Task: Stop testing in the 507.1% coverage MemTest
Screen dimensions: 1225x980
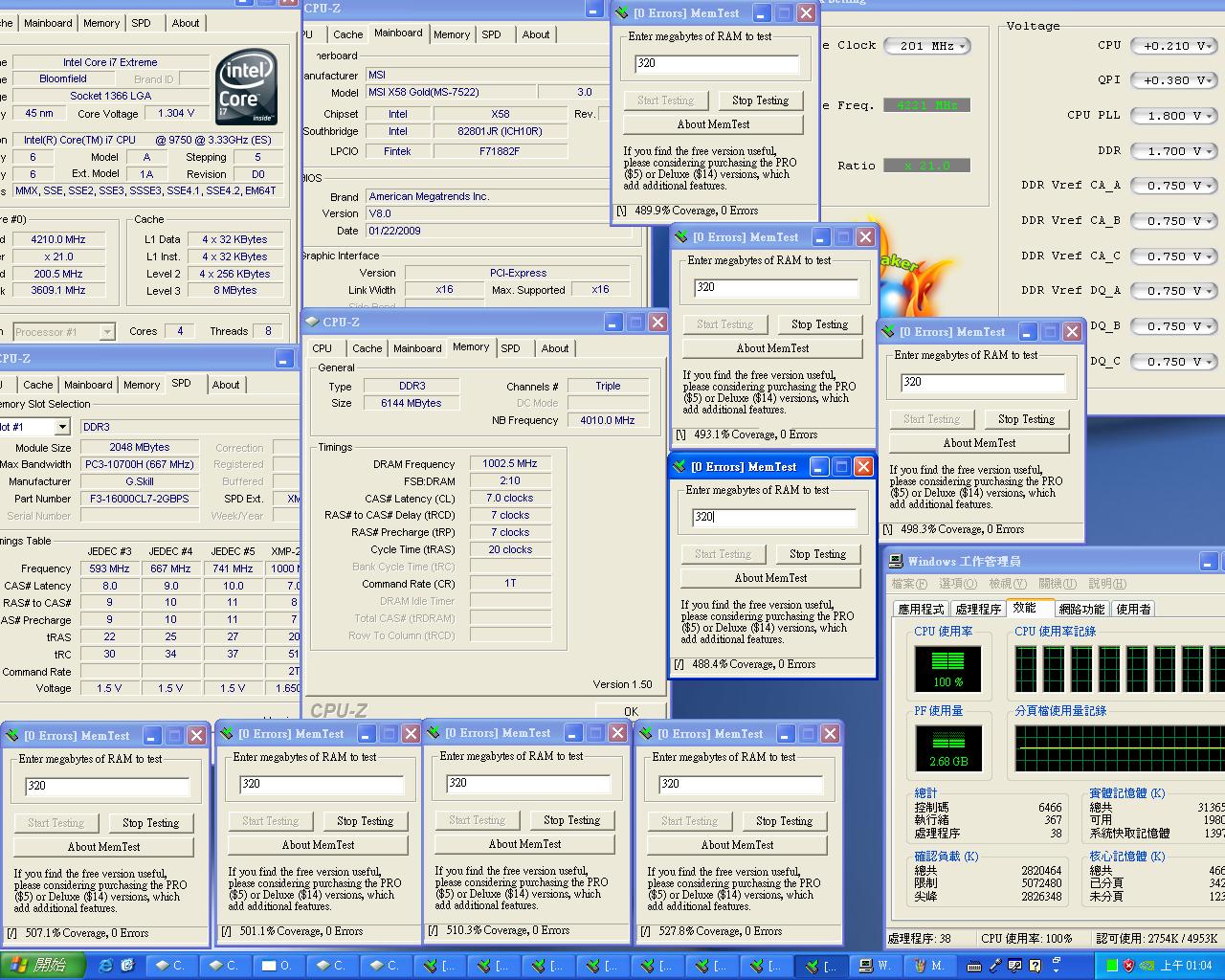Action: (151, 823)
